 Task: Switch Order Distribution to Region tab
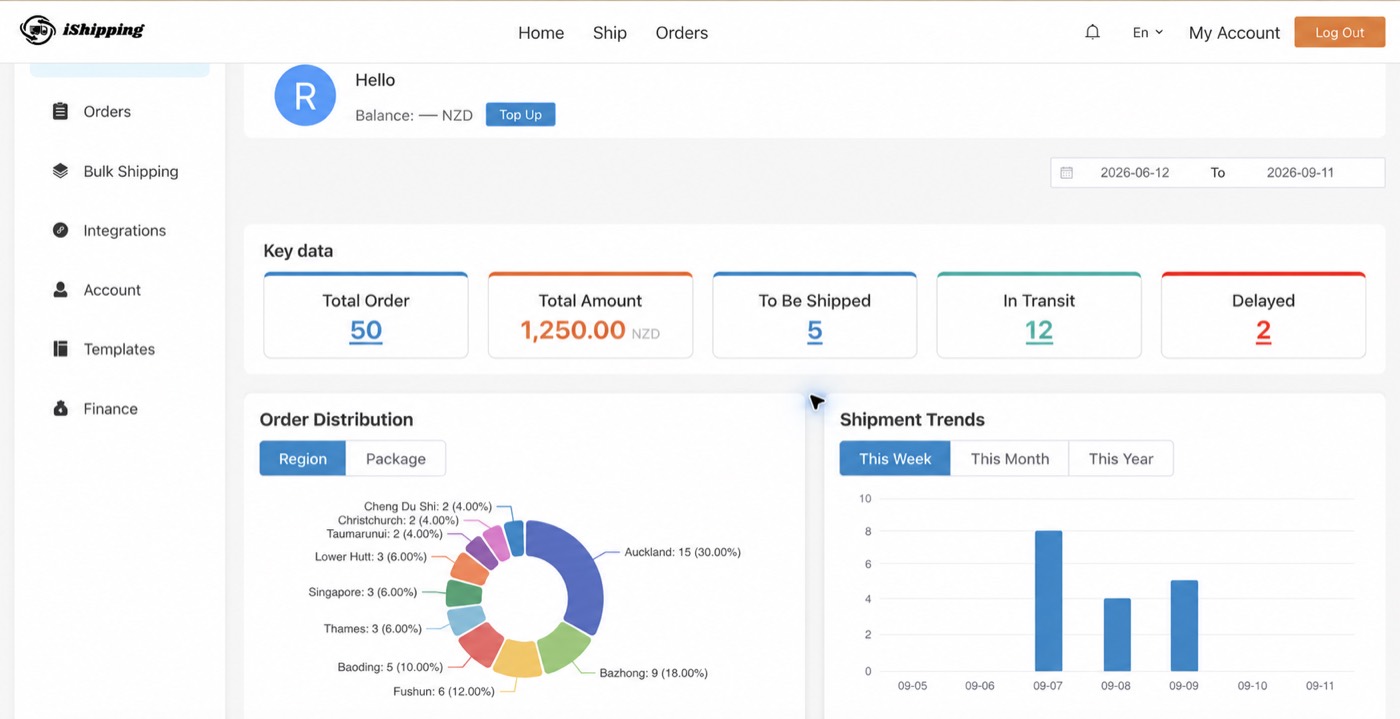[x=303, y=458]
